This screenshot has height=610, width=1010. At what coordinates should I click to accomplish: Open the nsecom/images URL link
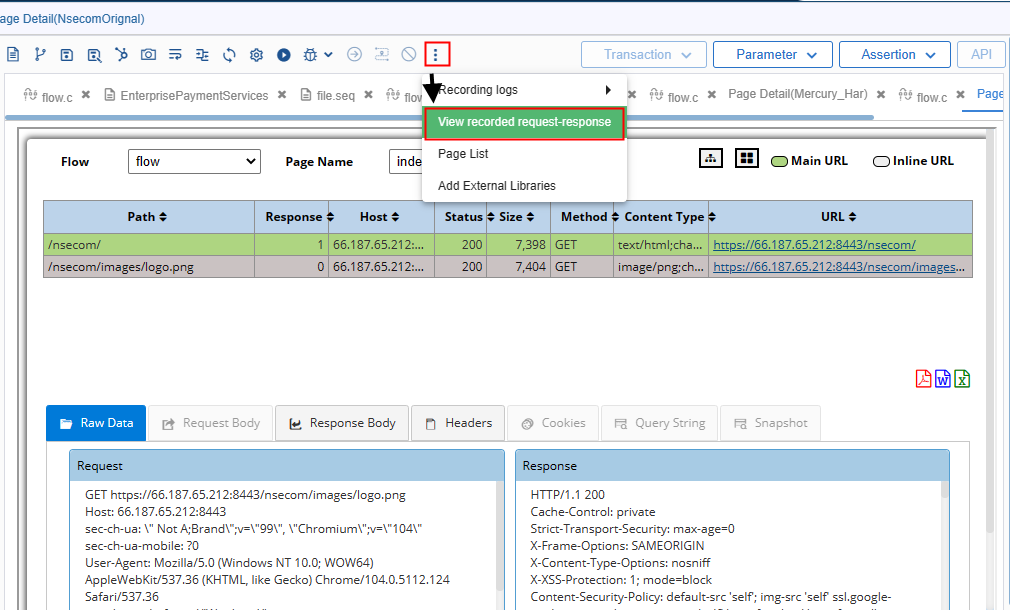tap(839, 267)
